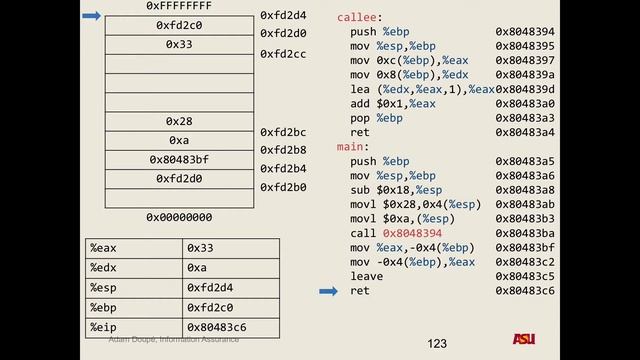Image resolution: width=640 pixels, height=360 pixels.
Task: Click the main: function label
Action: point(353,147)
